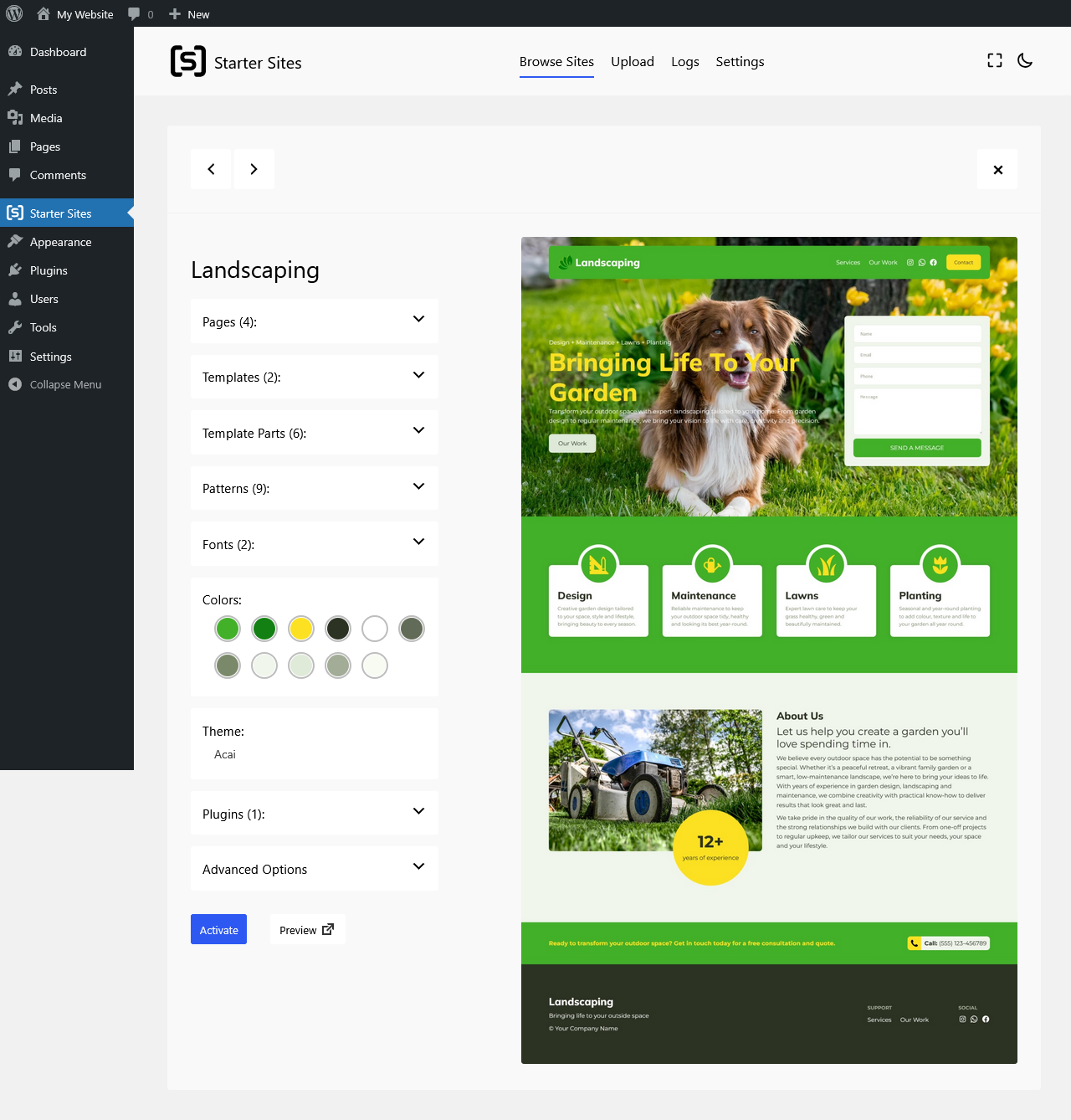
Task: Click the WordPress logo in admin bar
Action: [x=14, y=13]
